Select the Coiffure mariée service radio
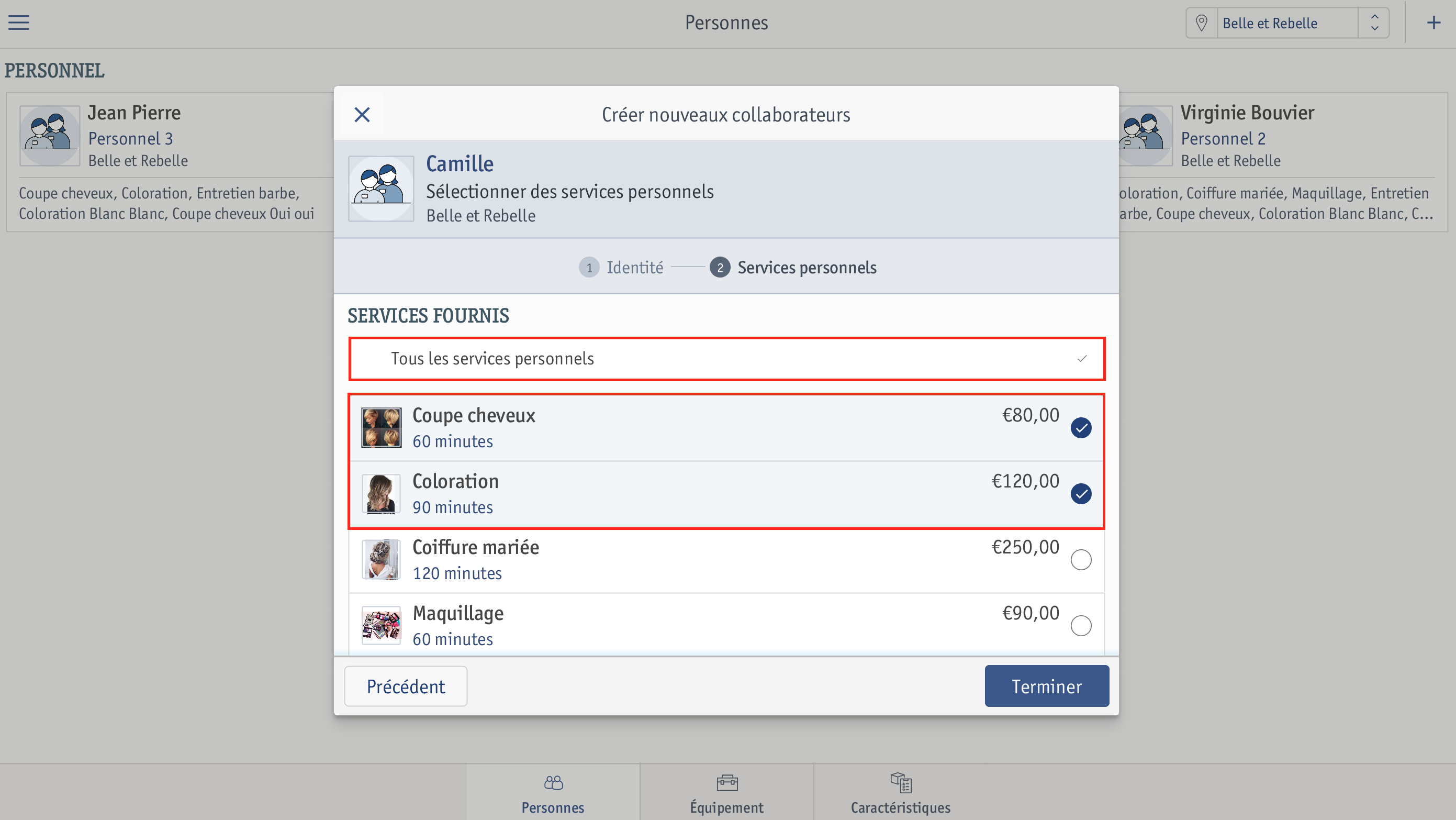 pos(1081,560)
